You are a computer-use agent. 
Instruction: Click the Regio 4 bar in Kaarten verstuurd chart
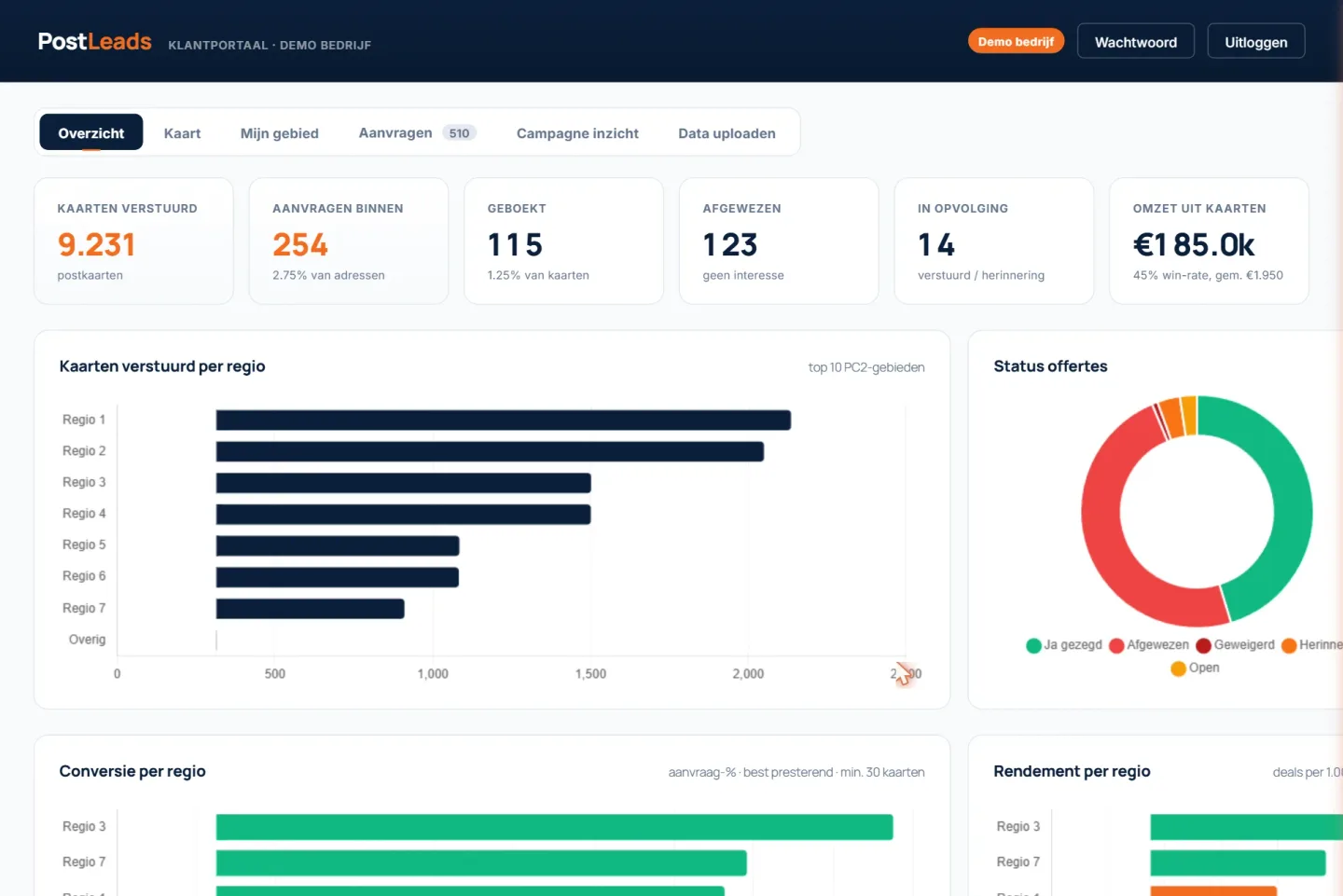(404, 515)
